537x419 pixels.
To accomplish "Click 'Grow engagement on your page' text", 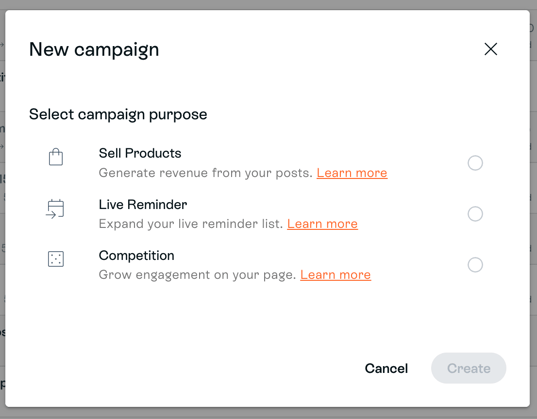I will point(197,275).
